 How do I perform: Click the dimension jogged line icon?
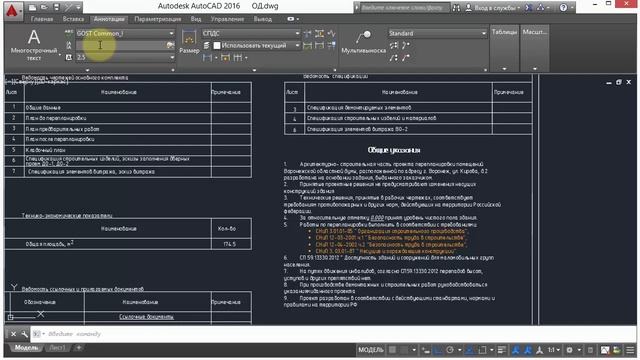point(331,33)
